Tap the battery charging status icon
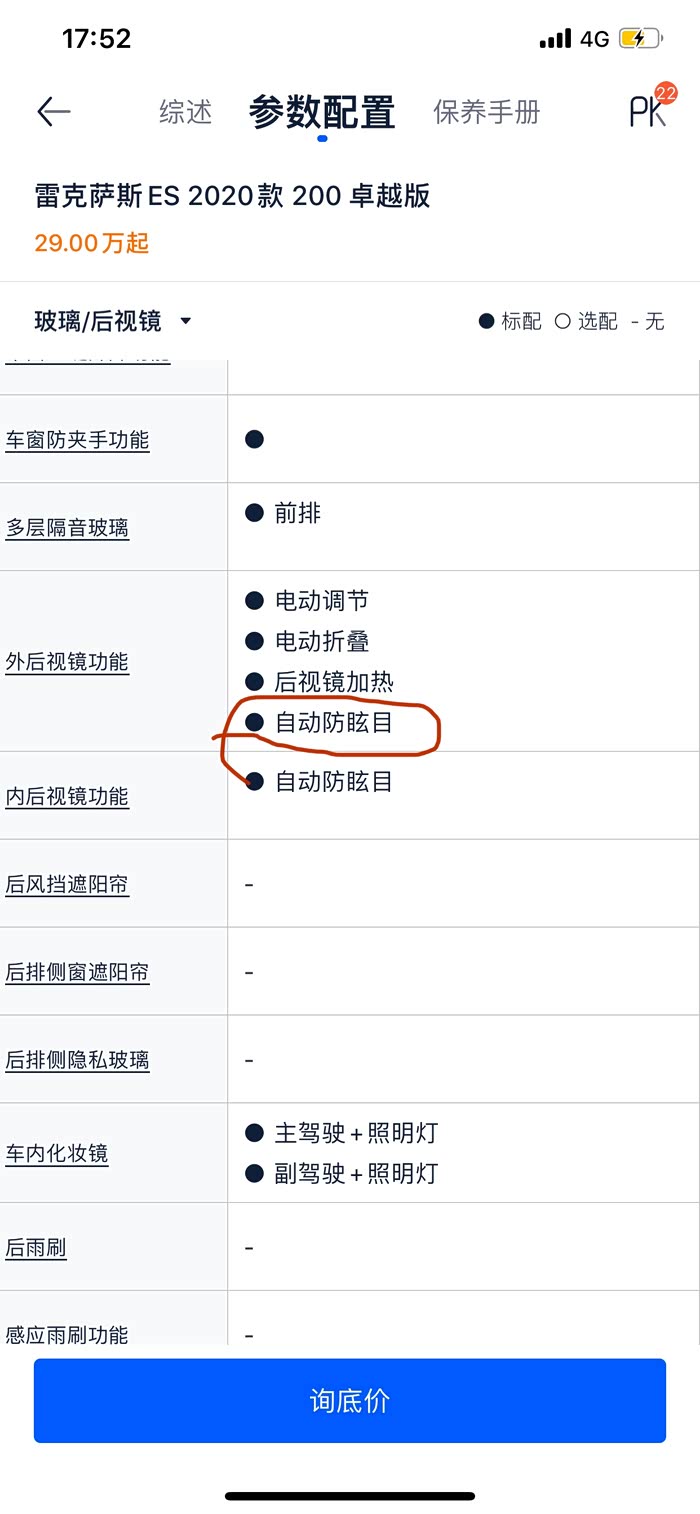 tap(640, 39)
